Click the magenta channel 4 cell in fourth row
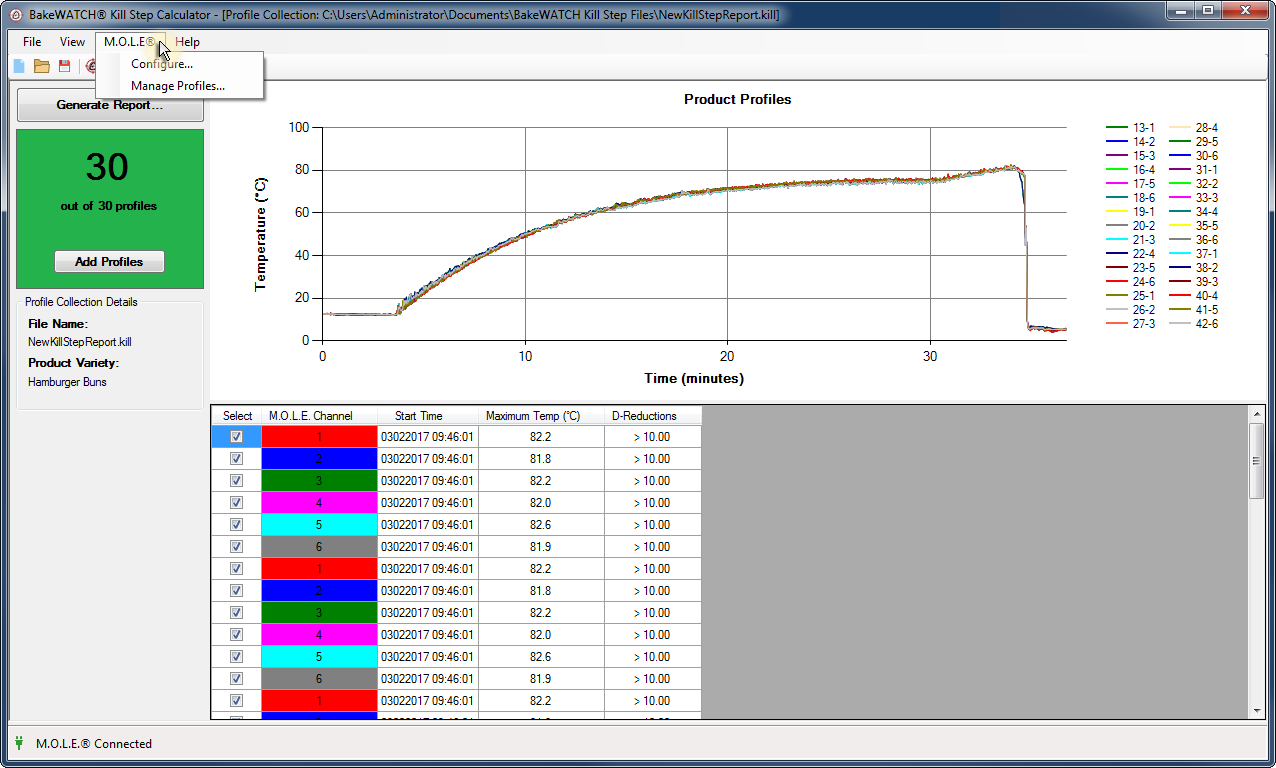Screen dimensions: 1276x768 coord(319,503)
